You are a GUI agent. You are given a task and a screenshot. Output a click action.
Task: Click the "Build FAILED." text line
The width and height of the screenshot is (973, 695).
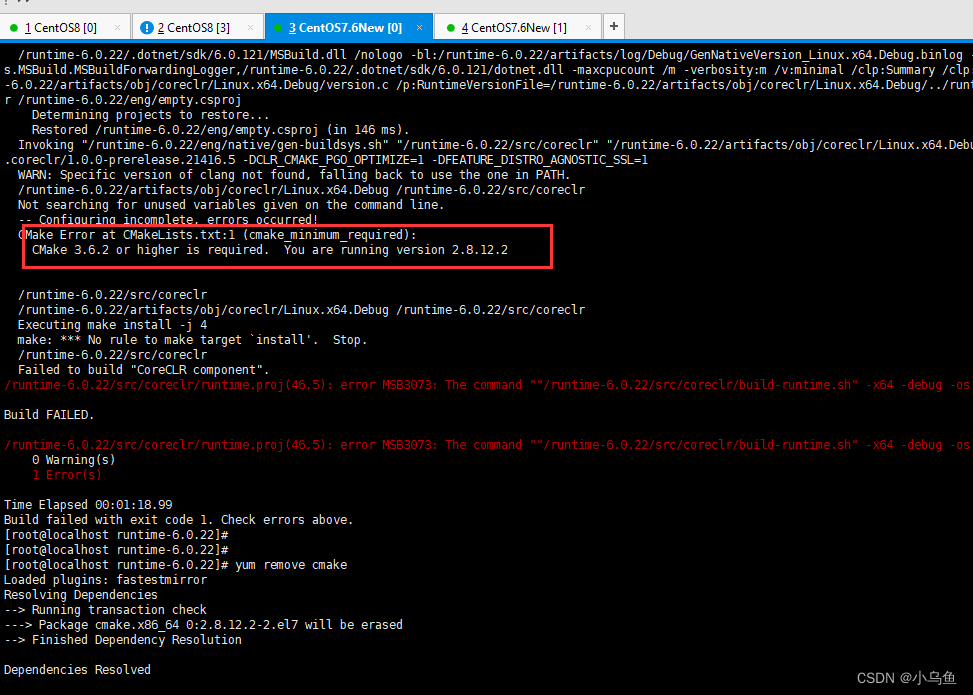[48, 414]
